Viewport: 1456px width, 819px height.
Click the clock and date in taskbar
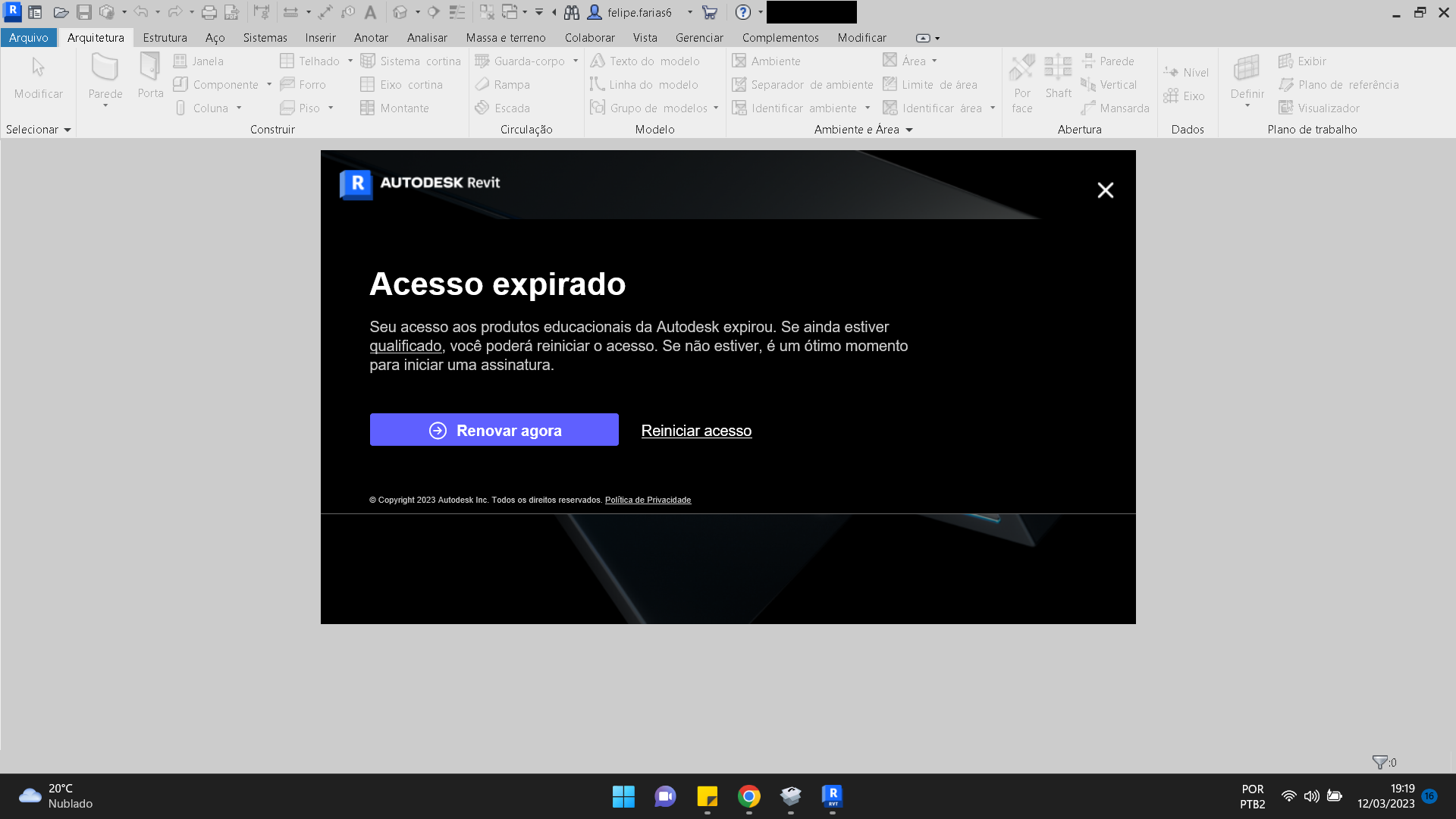pos(1386,796)
